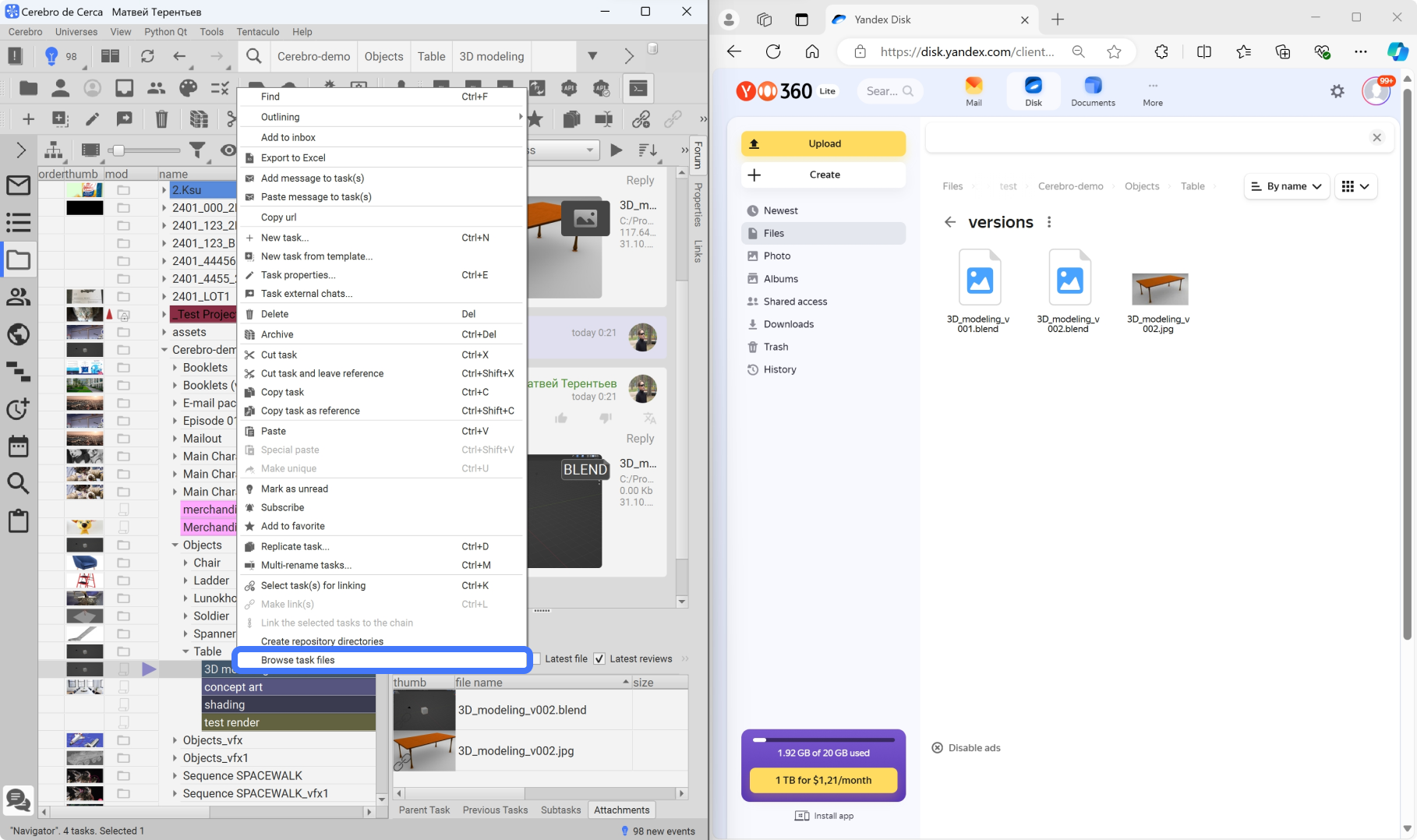Open the envelope inbox icon in Cerebro sidebar
Image resolution: width=1417 pixels, height=840 pixels.
point(19,185)
